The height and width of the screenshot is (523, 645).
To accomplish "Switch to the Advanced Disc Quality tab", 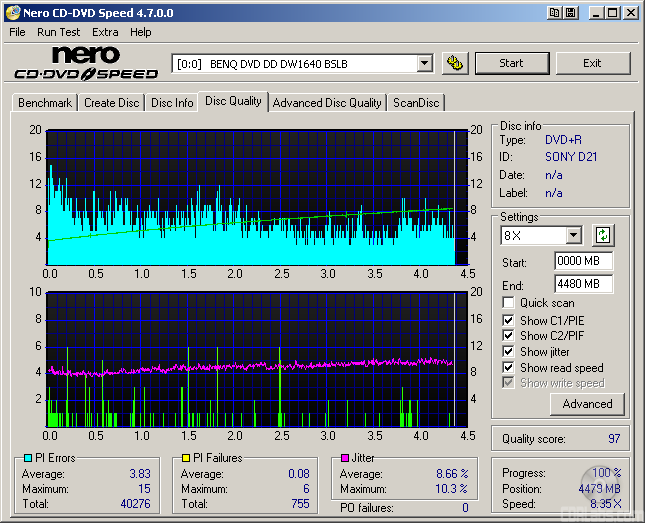I will pyautogui.click(x=327, y=103).
